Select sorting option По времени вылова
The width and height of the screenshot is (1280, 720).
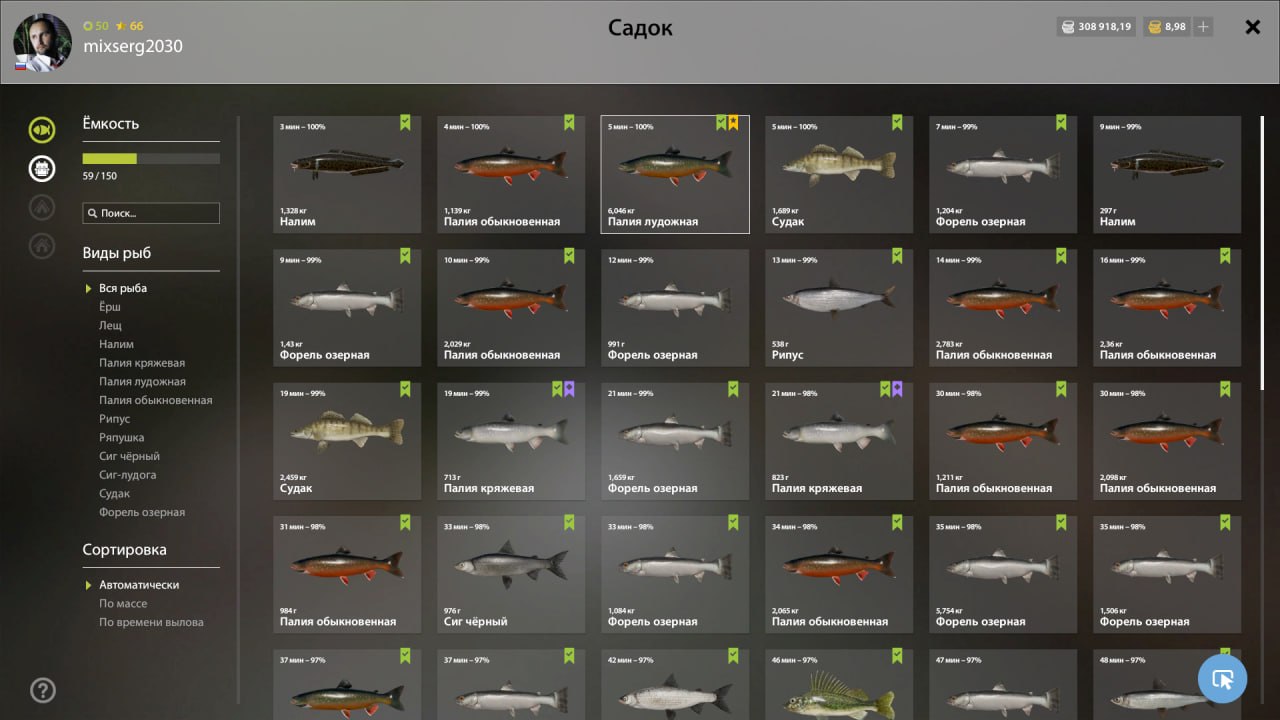click(x=151, y=622)
